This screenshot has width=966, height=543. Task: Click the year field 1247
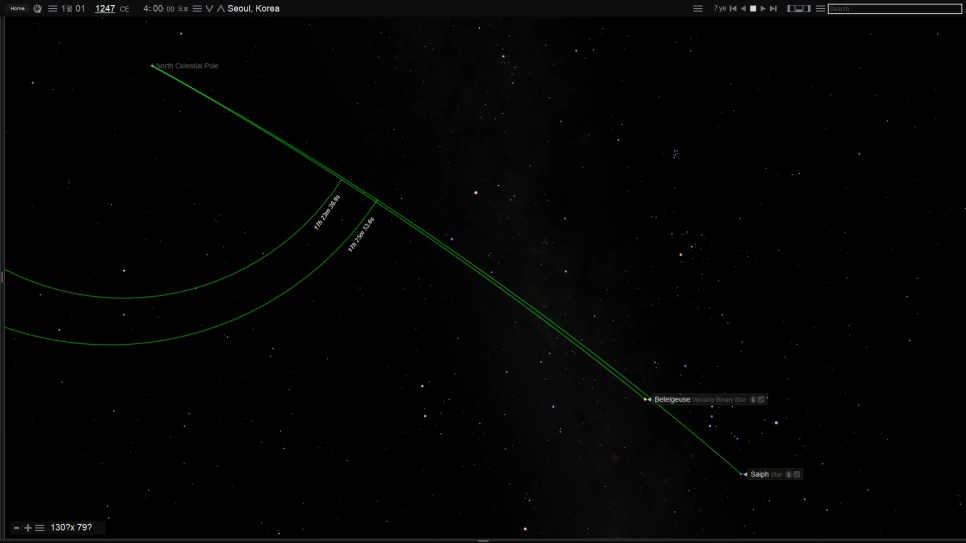[105, 9]
